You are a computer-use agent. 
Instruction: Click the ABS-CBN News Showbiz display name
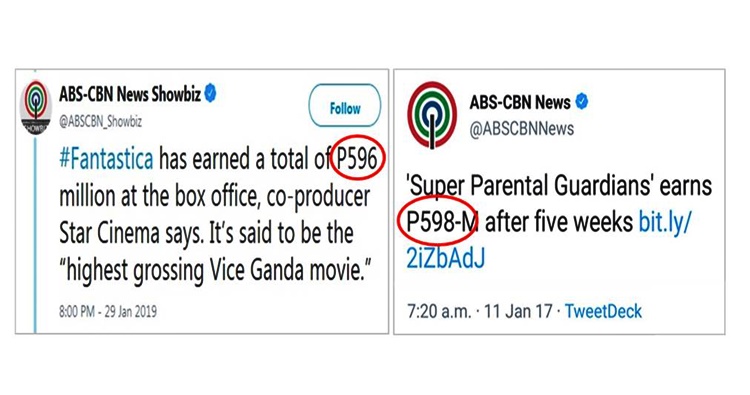coord(130,94)
